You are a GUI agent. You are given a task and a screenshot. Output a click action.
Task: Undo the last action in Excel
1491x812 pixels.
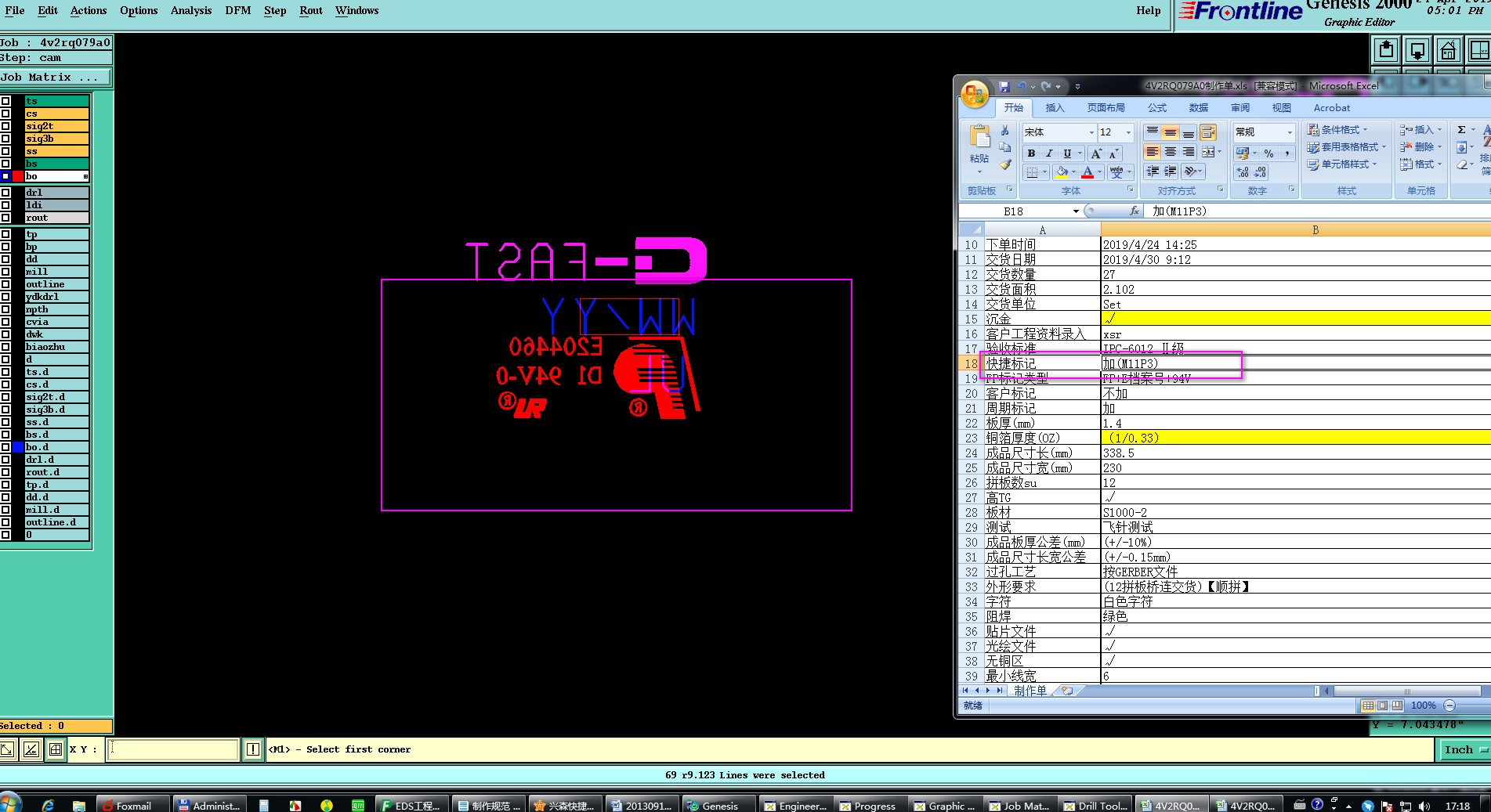pyautogui.click(x=1021, y=86)
